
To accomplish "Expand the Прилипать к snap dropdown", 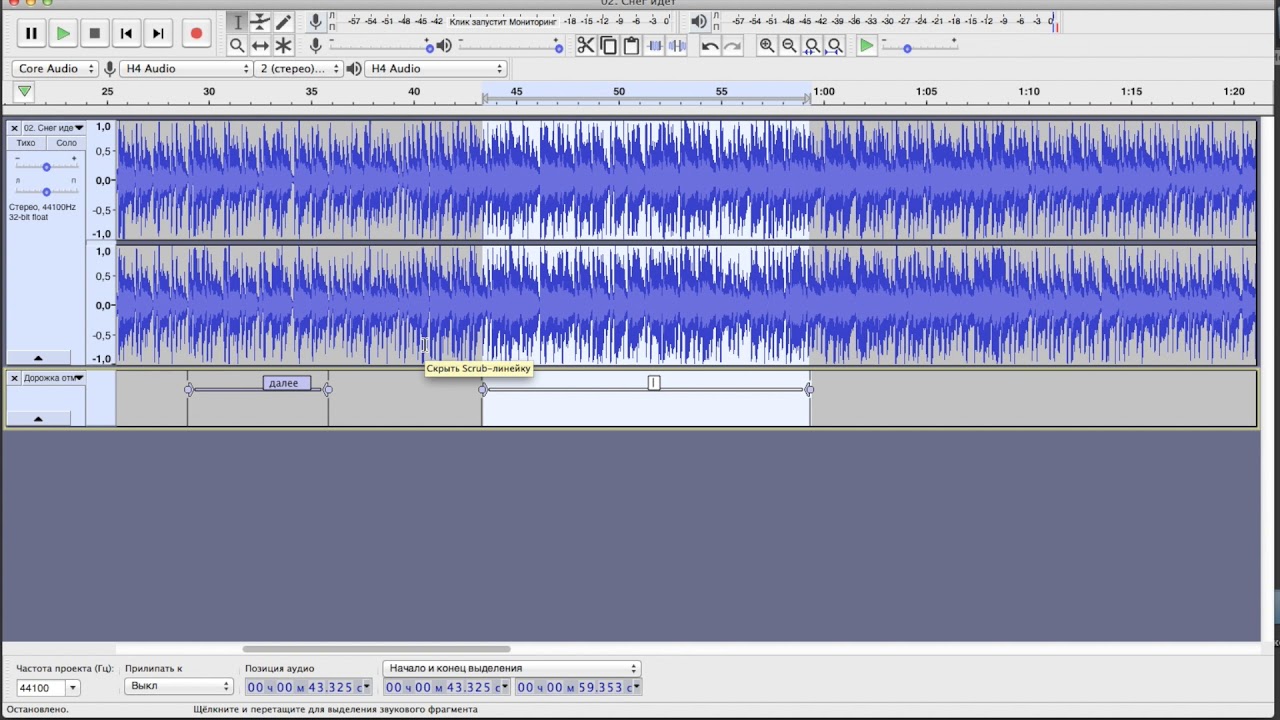I will click(179, 687).
